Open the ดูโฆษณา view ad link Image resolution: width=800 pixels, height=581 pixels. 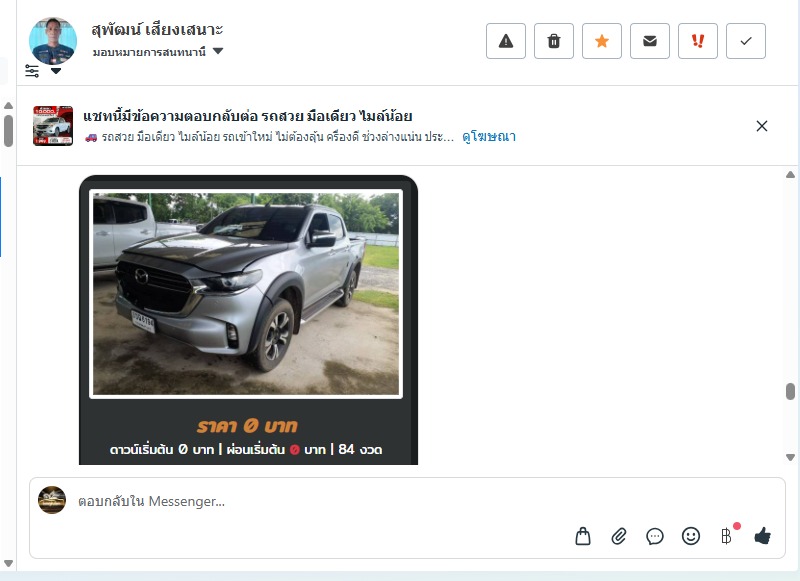pyautogui.click(x=489, y=137)
